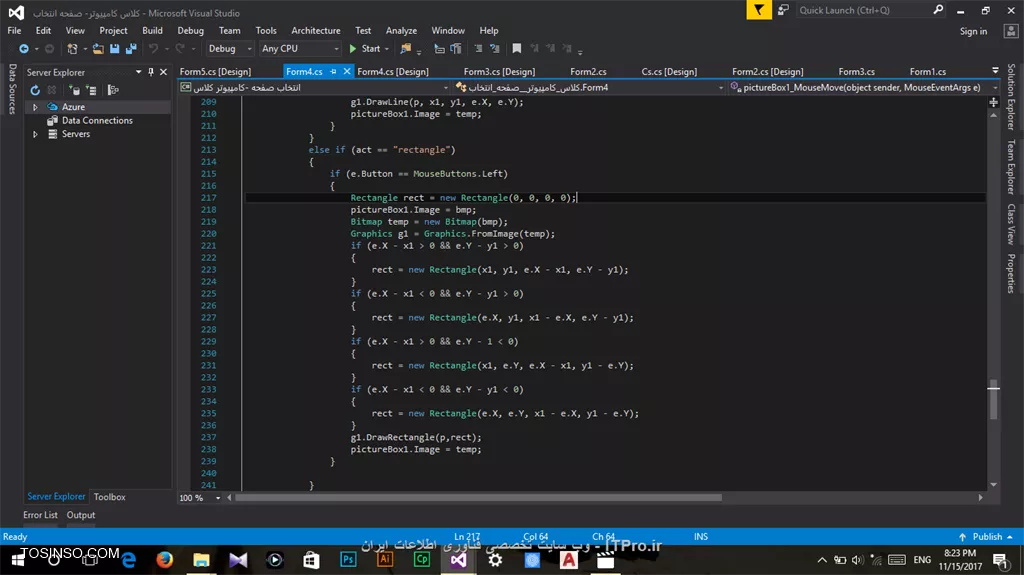The height and width of the screenshot is (575, 1024).
Task: Click the split editor handle above scrollbar
Action: tap(993, 102)
